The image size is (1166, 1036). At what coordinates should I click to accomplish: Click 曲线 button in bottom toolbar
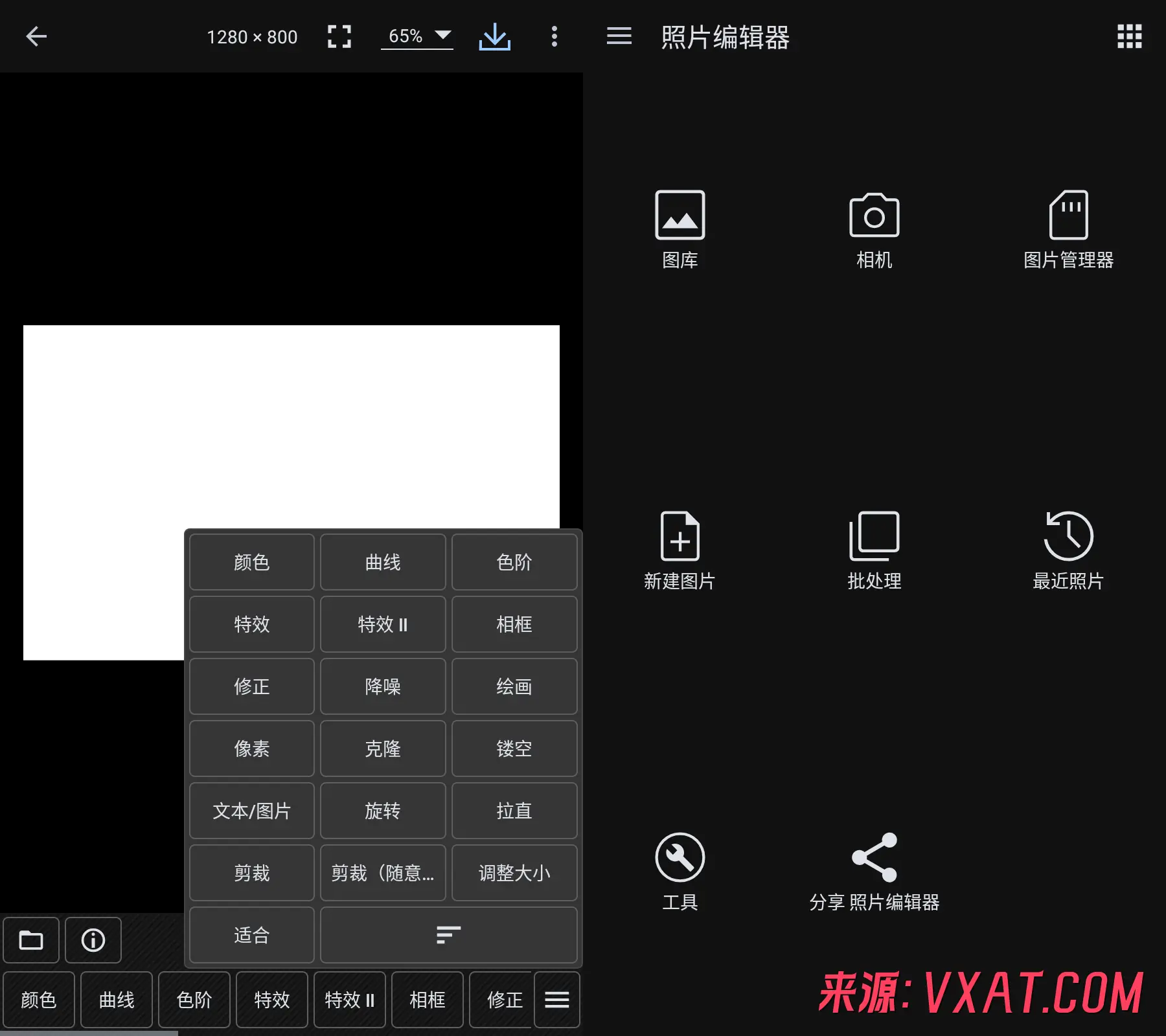pyautogui.click(x=117, y=1000)
